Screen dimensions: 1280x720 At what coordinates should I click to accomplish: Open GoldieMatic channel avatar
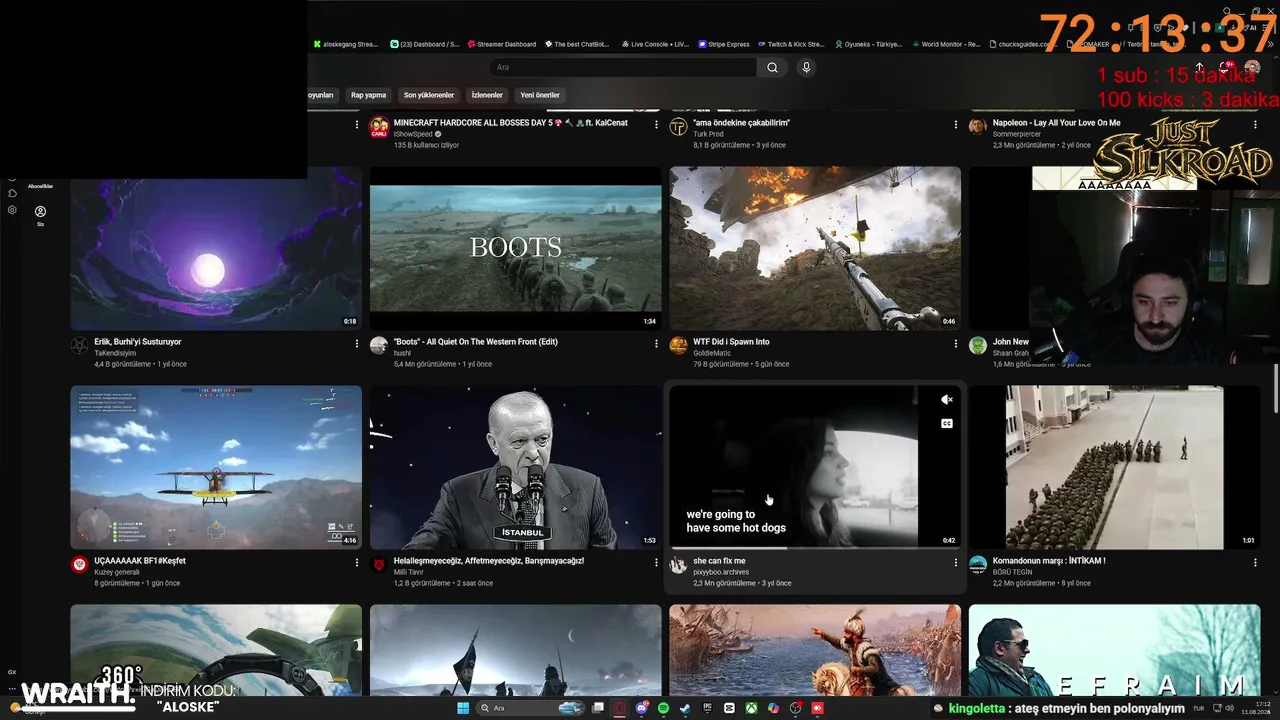(678, 345)
